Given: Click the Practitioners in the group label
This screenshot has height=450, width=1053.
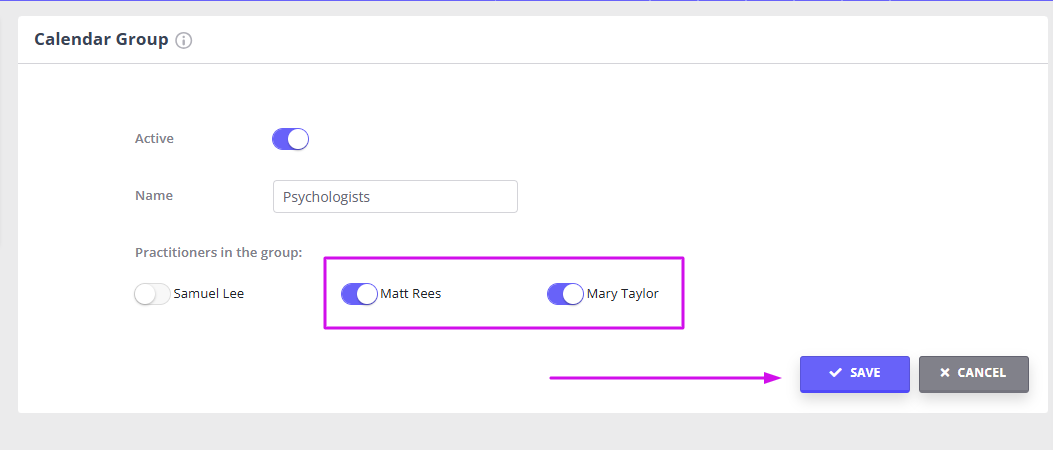Looking at the screenshot, I should click(x=219, y=253).
